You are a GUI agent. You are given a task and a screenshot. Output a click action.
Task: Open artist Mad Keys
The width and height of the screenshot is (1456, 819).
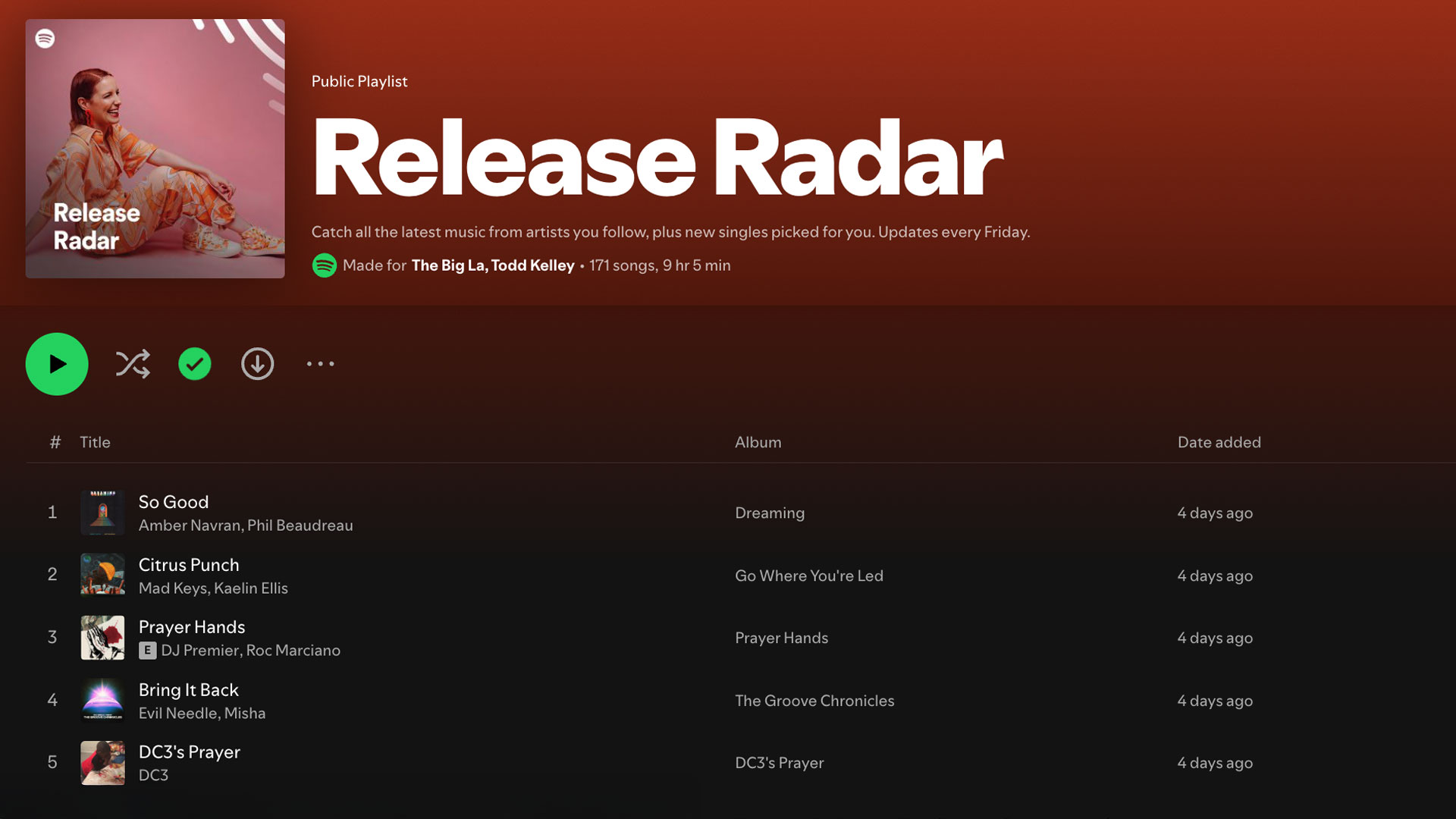click(173, 588)
